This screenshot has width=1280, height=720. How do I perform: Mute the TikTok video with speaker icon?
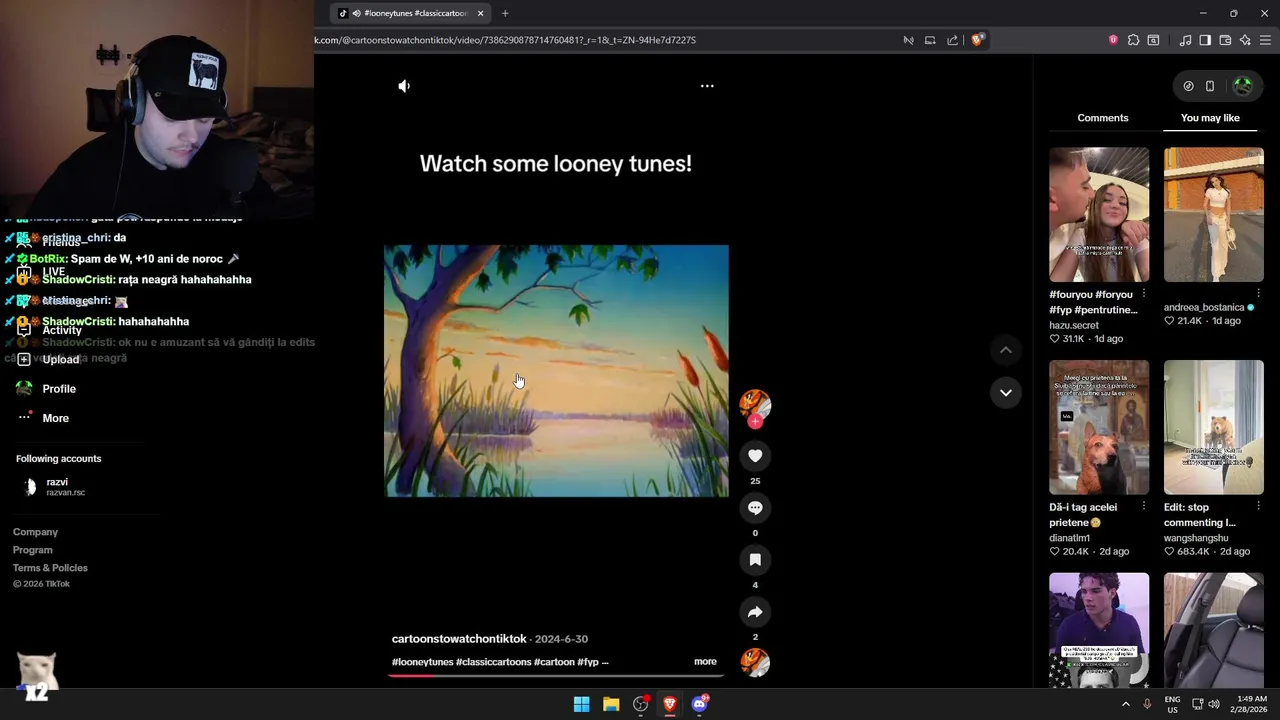[x=404, y=86]
